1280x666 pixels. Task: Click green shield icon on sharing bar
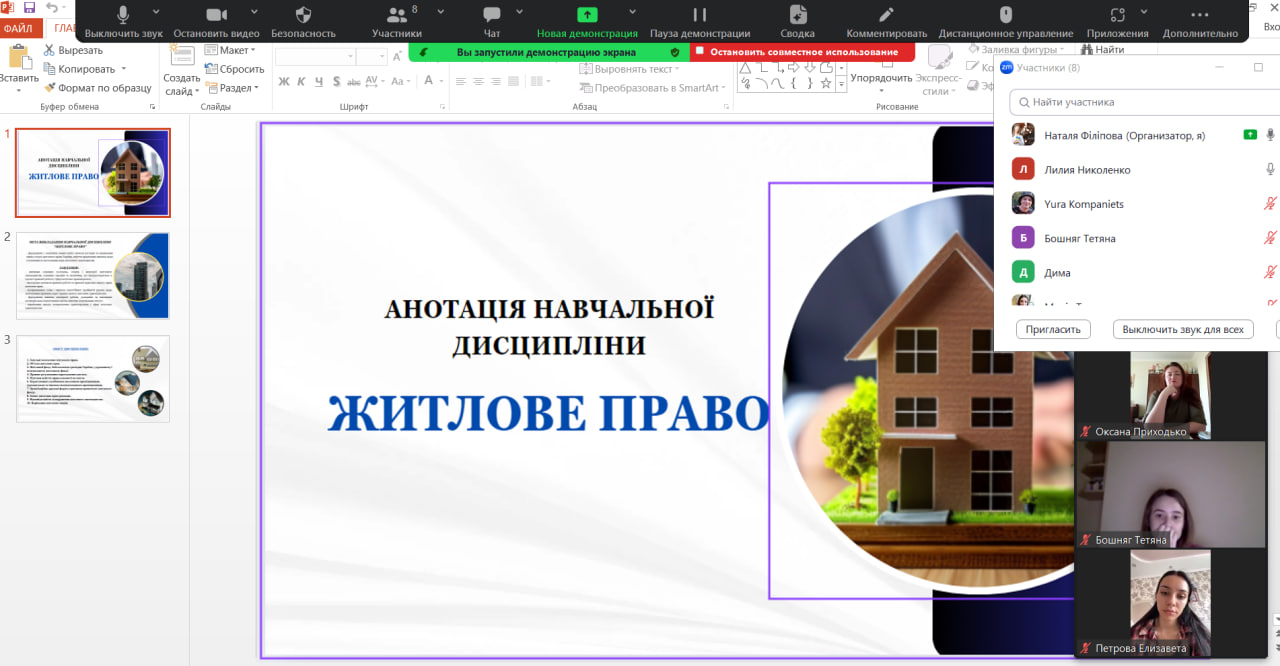coord(675,51)
